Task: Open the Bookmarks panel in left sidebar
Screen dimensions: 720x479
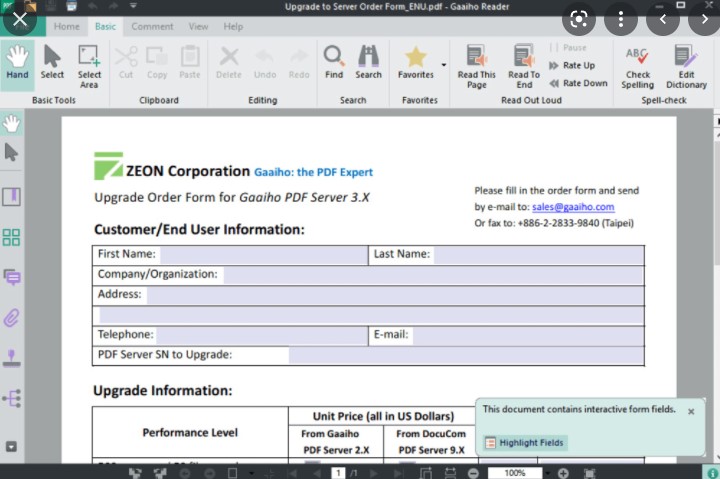Action: 11,197
